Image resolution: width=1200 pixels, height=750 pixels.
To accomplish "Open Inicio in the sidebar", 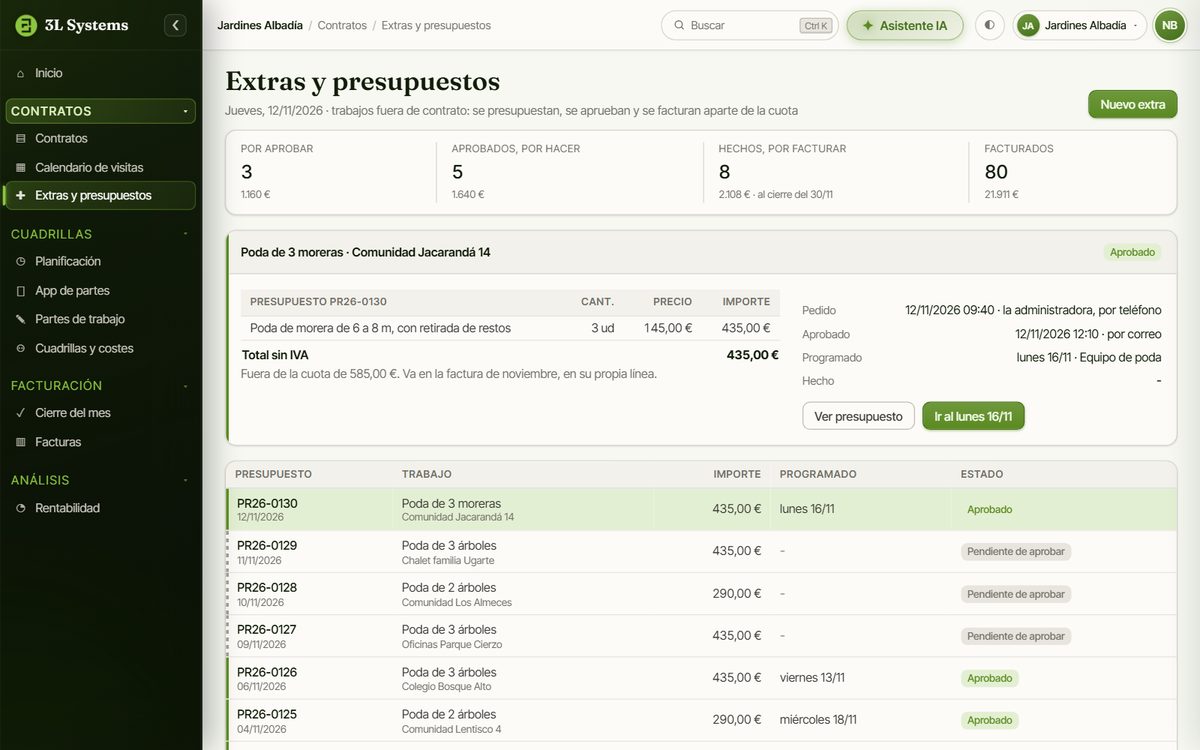I will (101, 73).
